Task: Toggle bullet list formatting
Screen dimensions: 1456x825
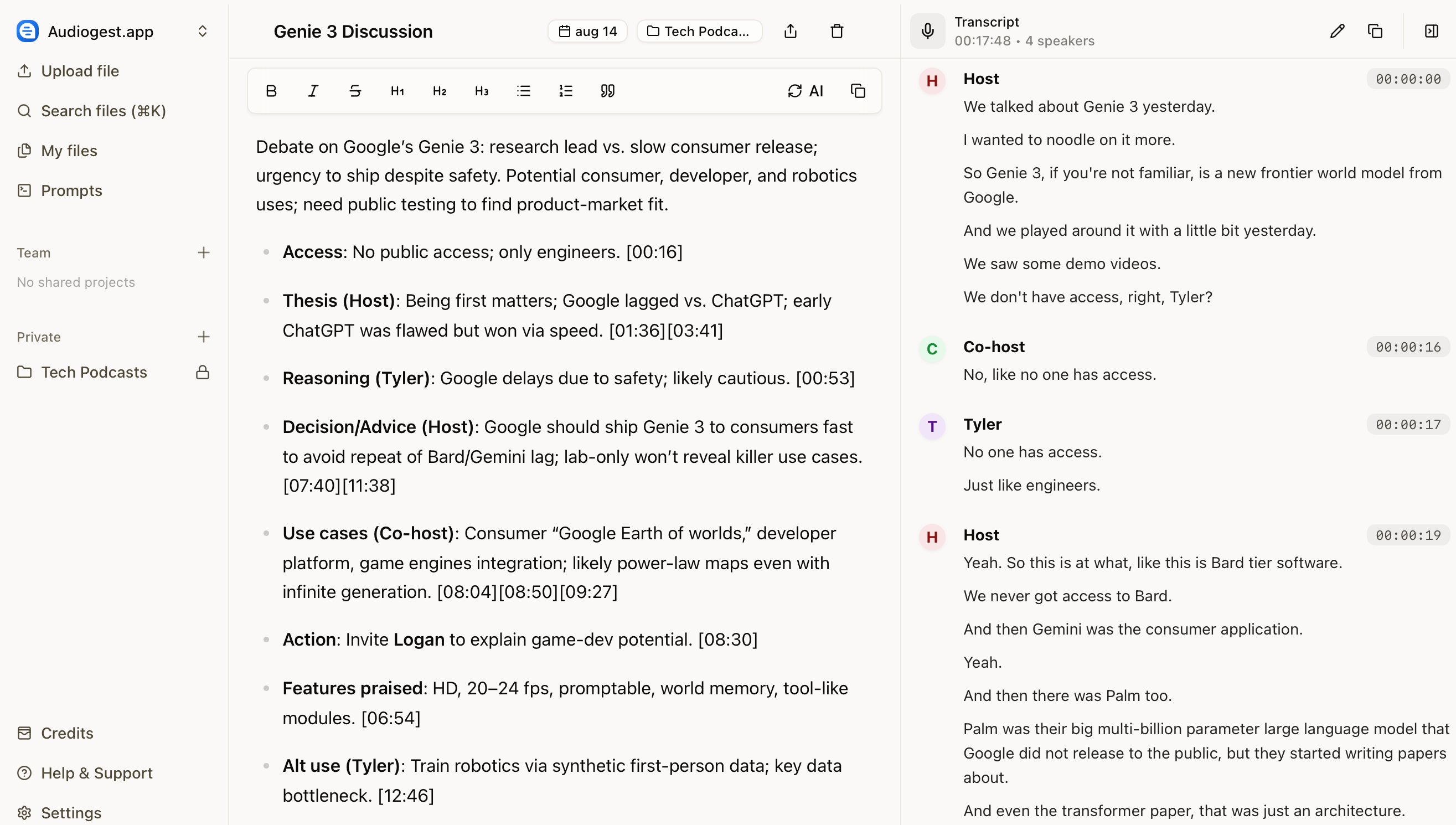Action: [524, 91]
